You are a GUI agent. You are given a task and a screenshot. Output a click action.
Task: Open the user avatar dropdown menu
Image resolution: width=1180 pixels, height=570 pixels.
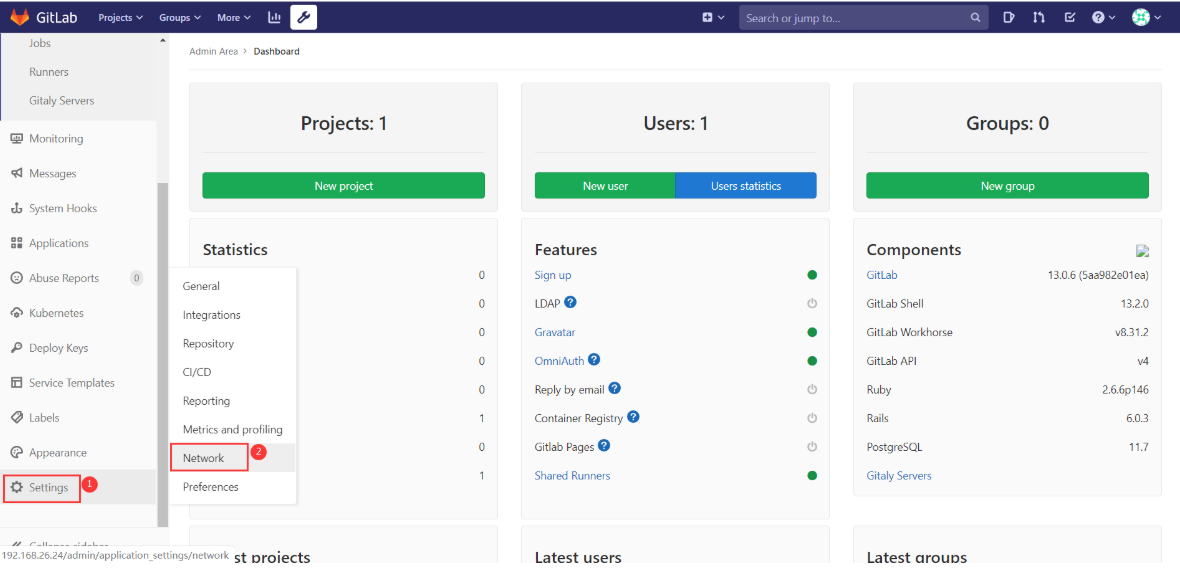(1146, 17)
